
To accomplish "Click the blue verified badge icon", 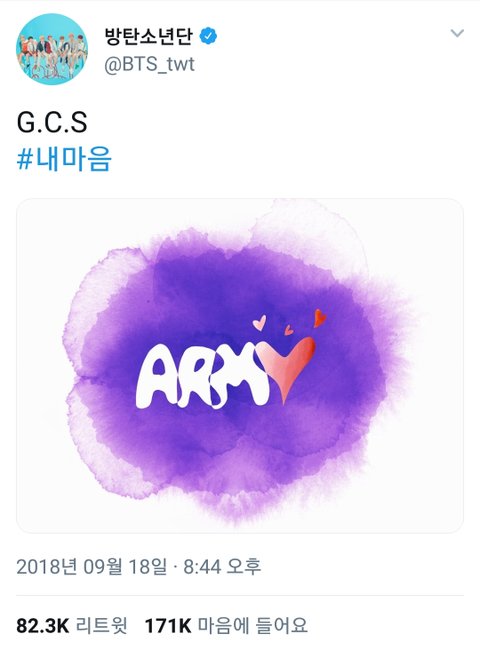I will (x=208, y=36).
